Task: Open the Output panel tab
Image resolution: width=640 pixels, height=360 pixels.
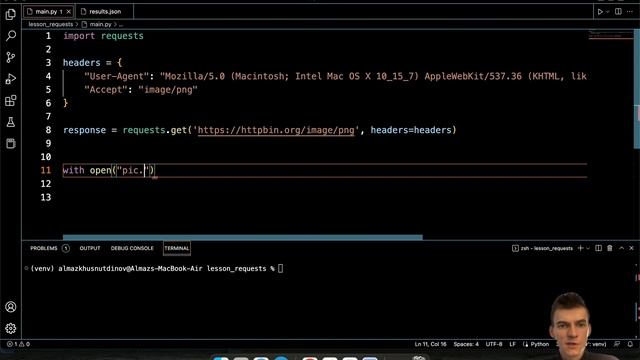Action: (90, 248)
